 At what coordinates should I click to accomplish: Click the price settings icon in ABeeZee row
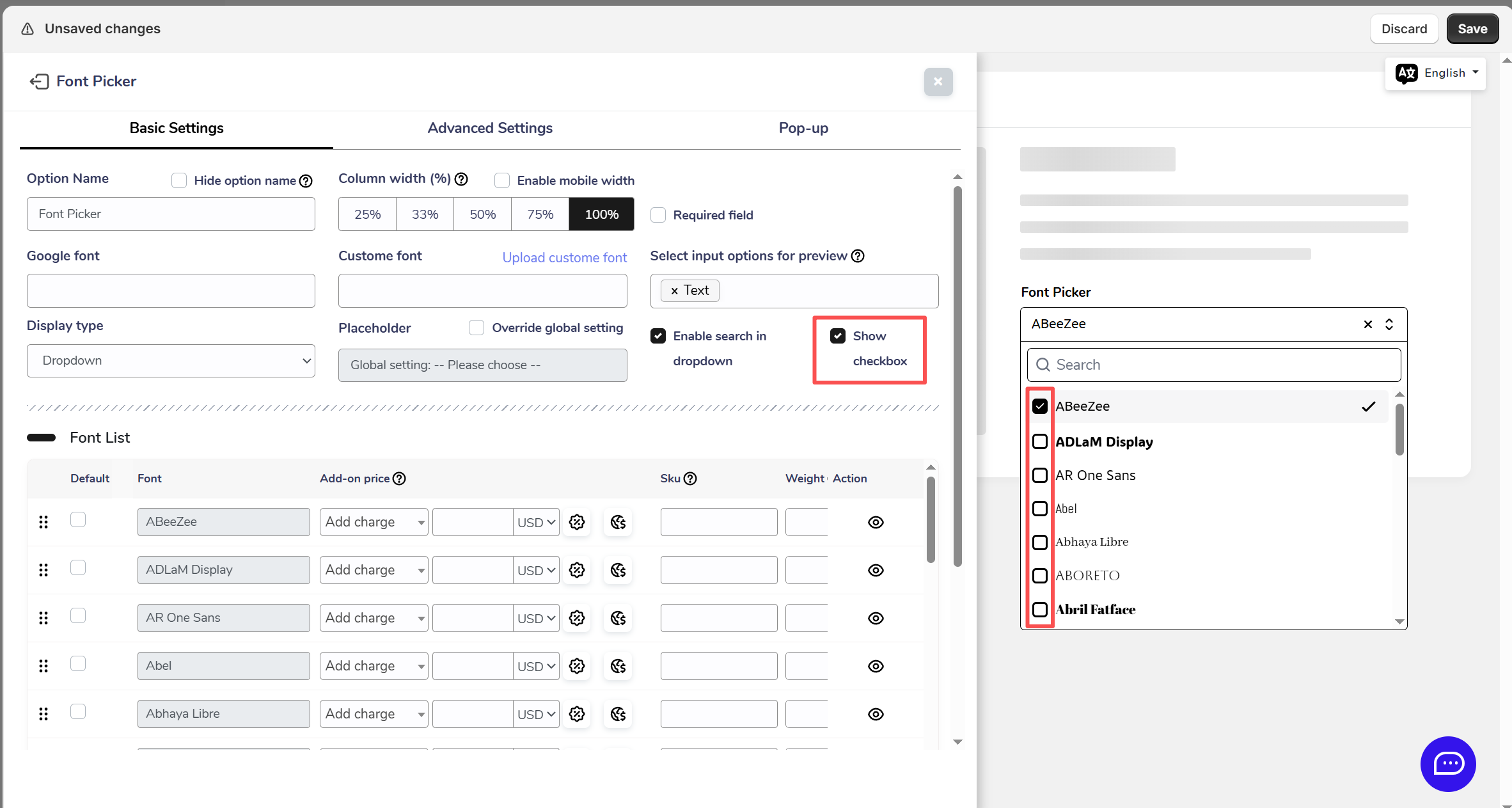coord(577,522)
